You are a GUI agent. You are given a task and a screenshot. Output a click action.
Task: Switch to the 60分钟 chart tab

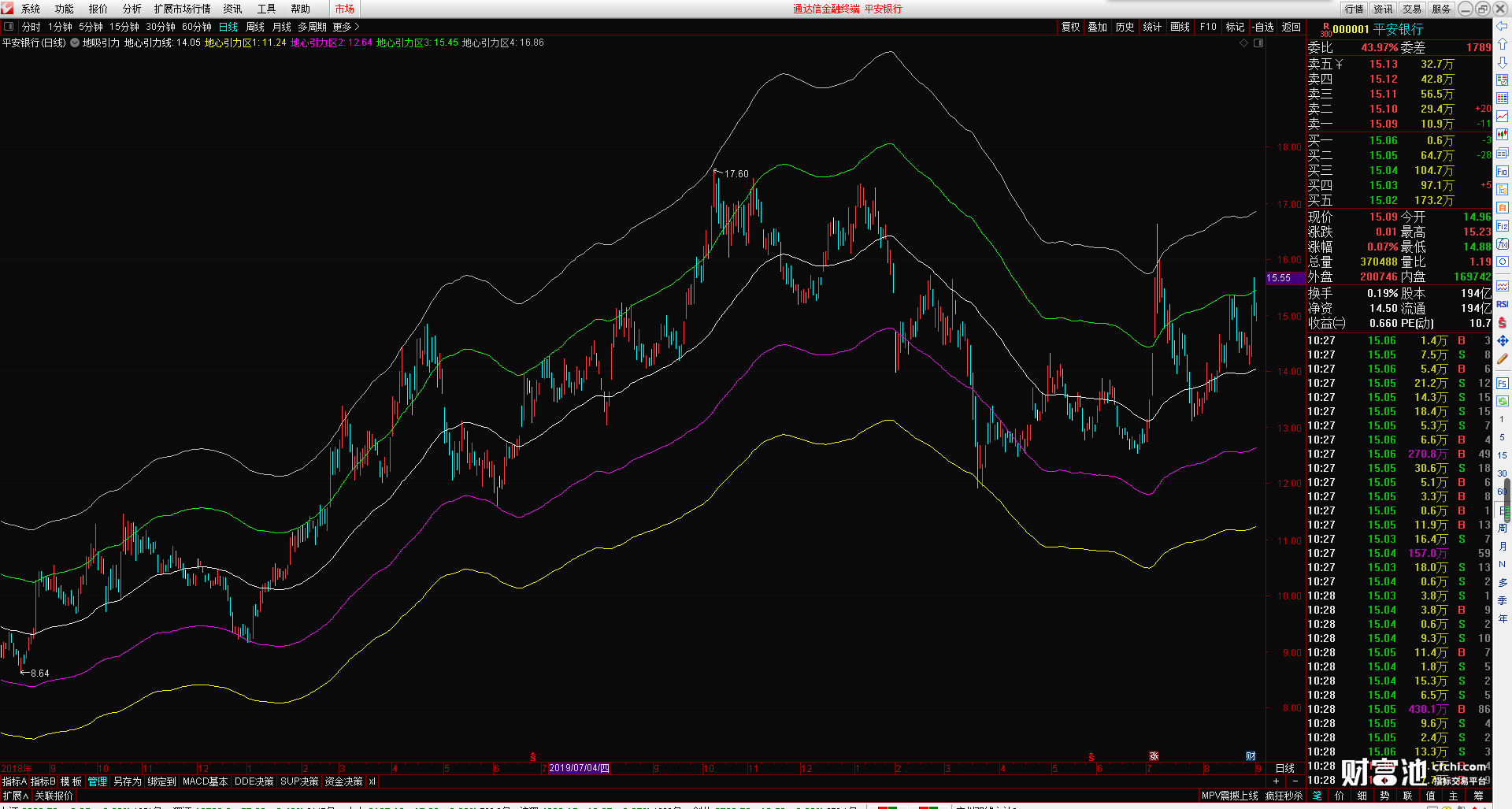pos(197,27)
